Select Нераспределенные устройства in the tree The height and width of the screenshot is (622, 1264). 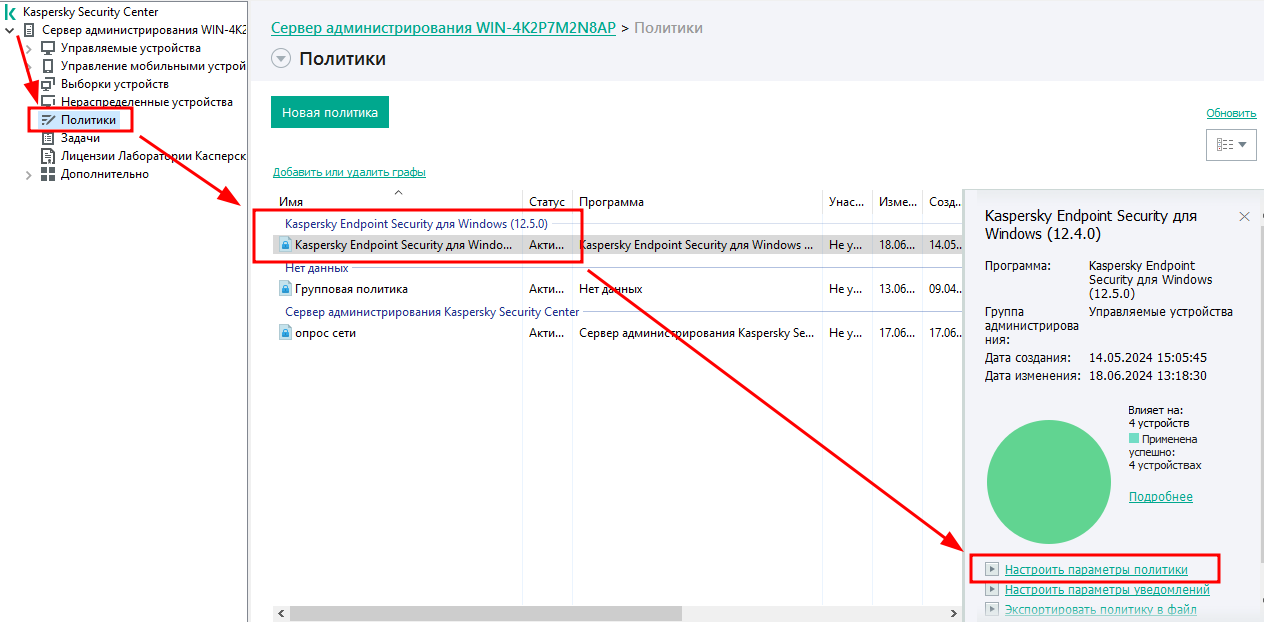147,102
